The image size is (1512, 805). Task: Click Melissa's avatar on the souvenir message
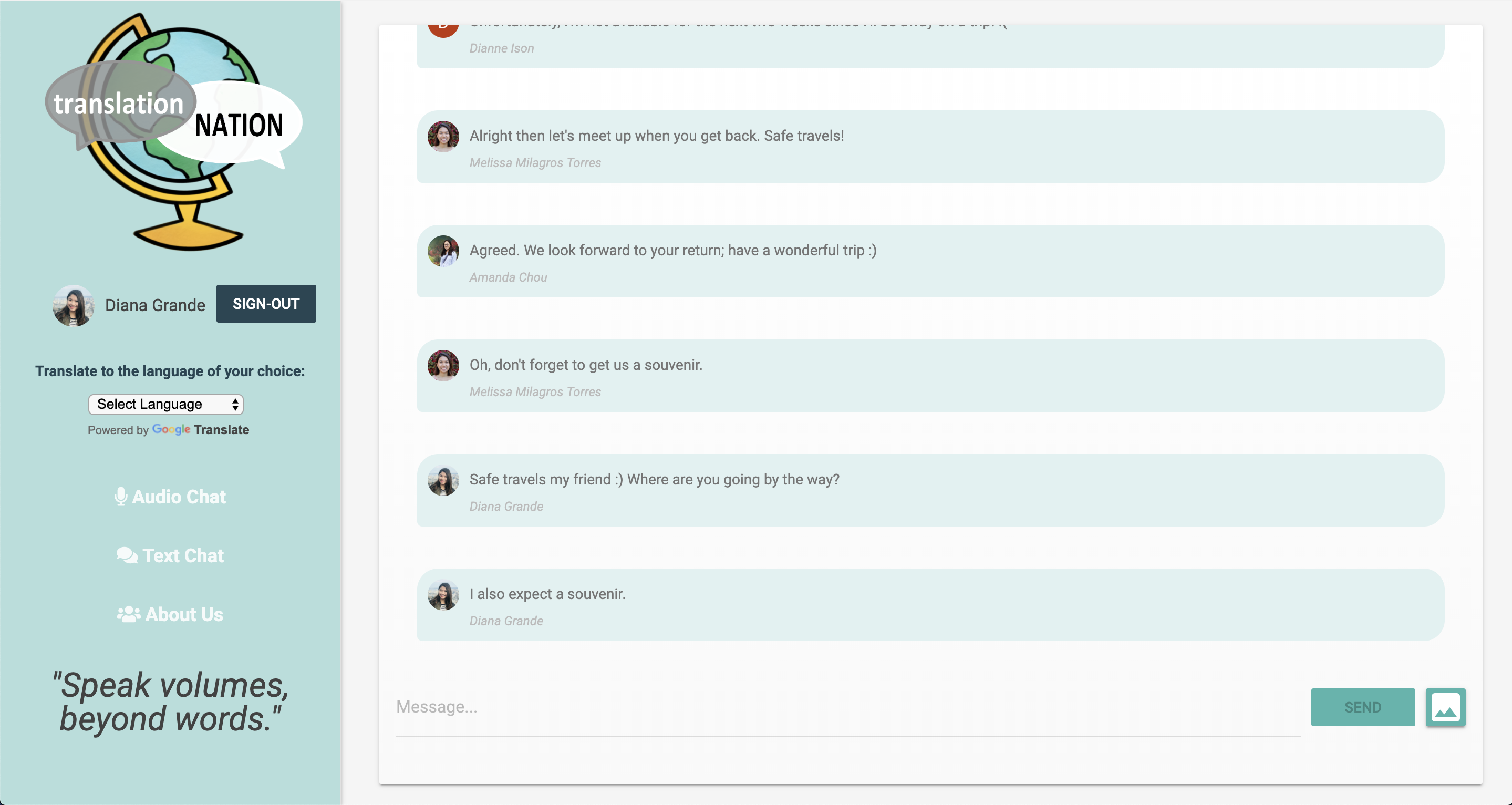tap(443, 366)
